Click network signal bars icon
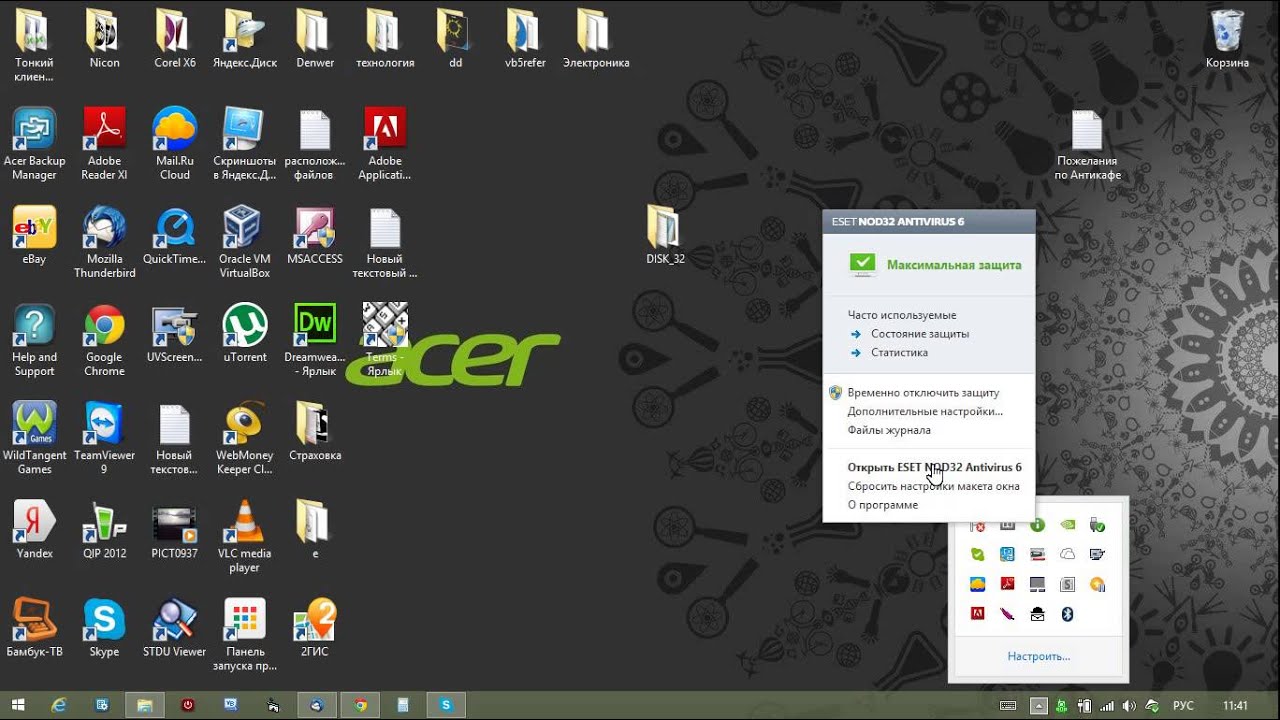 click(x=1107, y=706)
